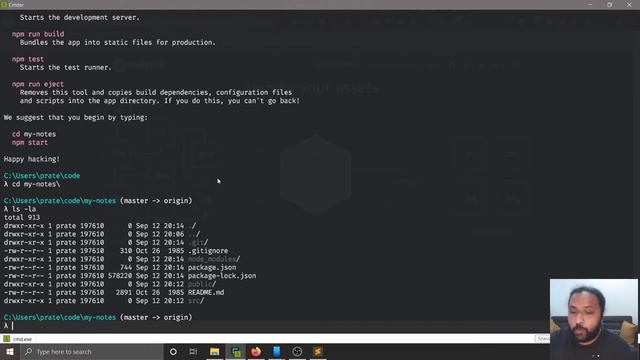This screenshot has height=360, width=640.
Task: Click the '.git/' directory entry
Action: coord(198,242)
